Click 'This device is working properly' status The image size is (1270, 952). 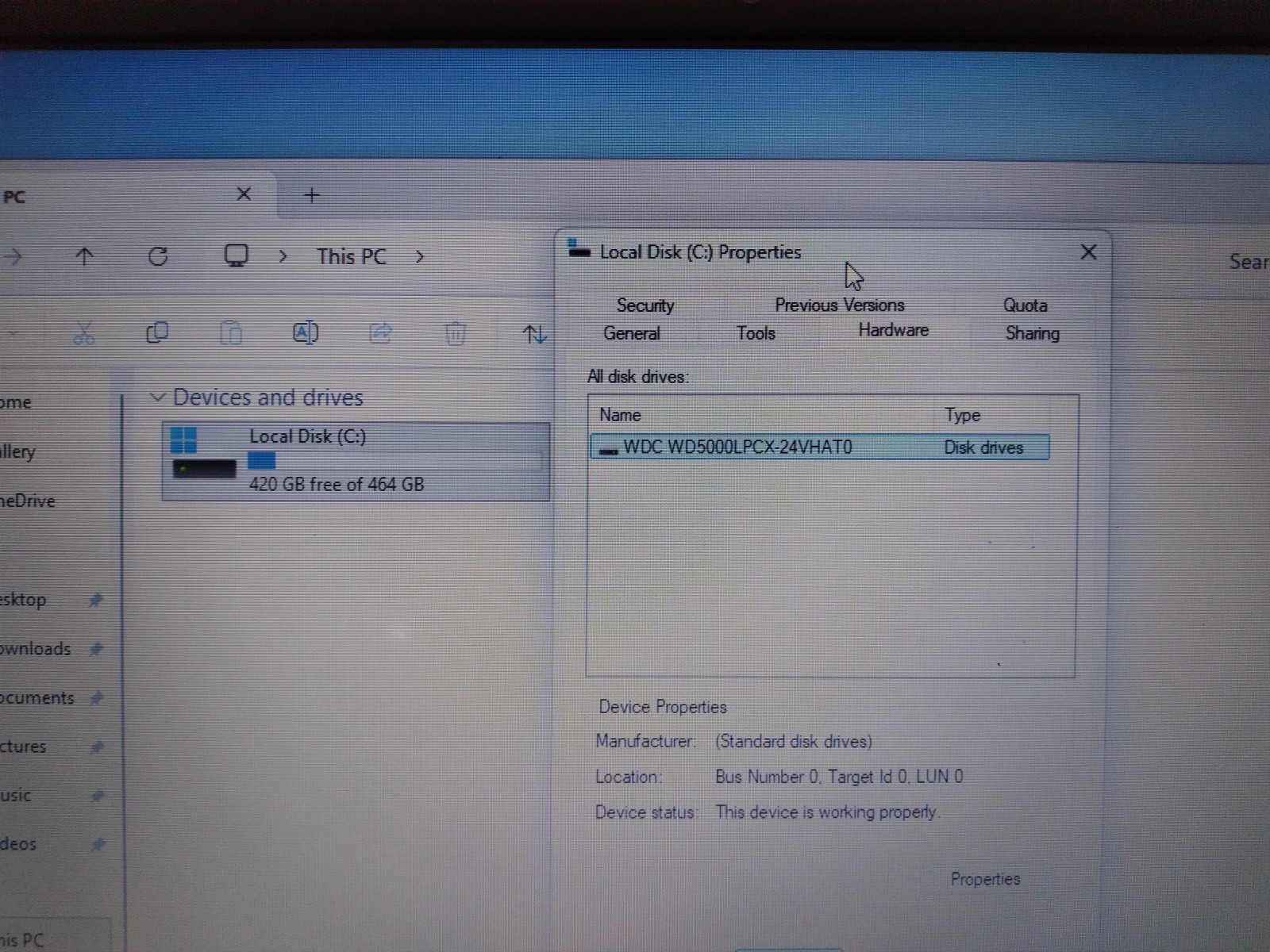point(827,812)
